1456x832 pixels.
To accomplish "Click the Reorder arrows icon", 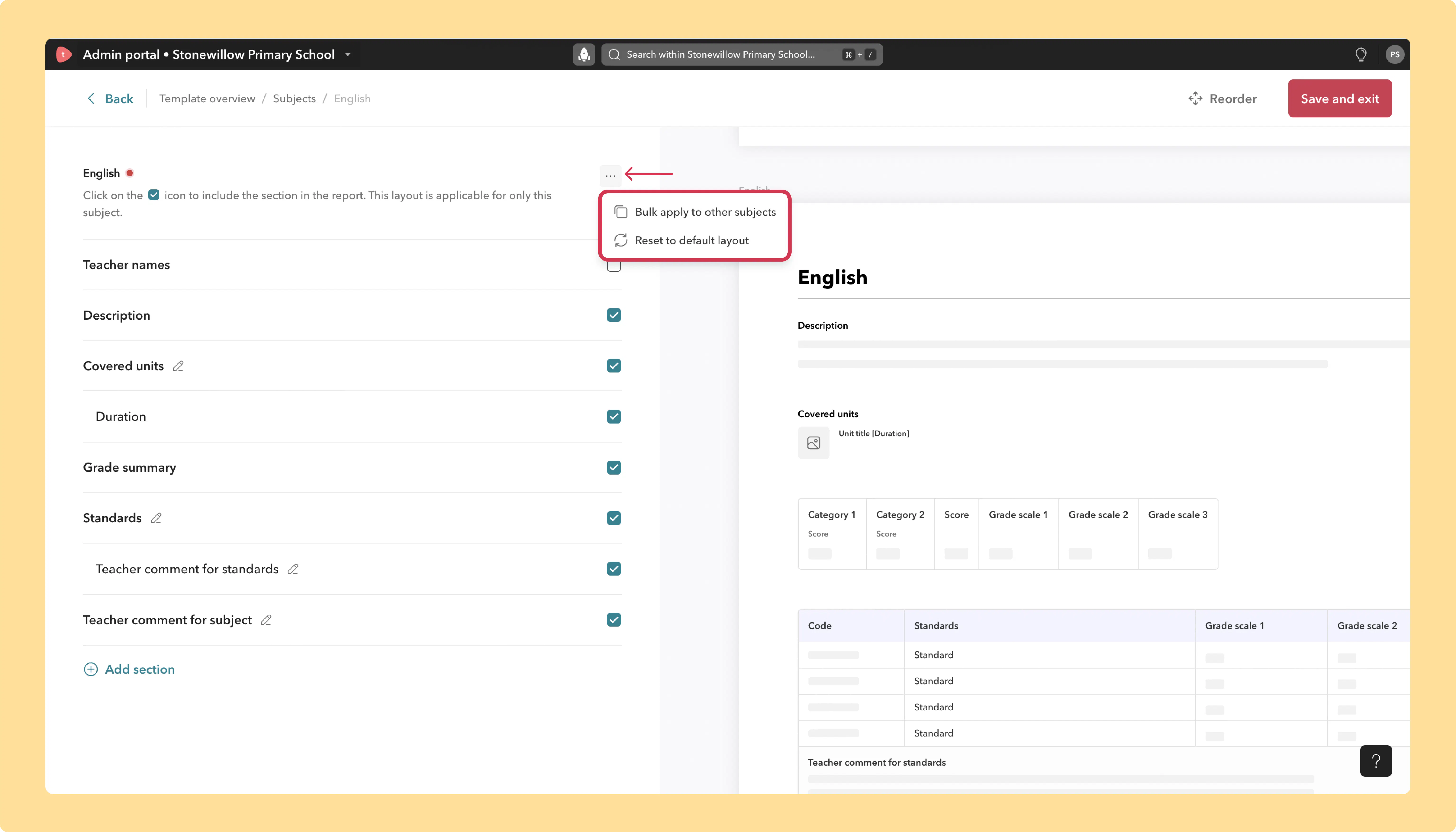I will (1195, 98).
